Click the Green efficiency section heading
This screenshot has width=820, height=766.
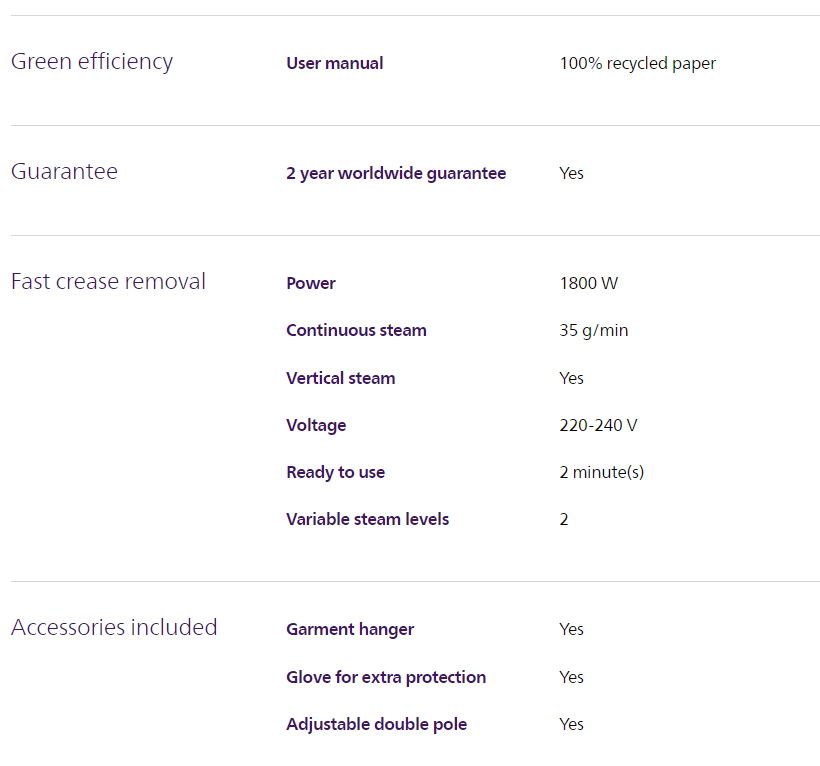(92, 62)
